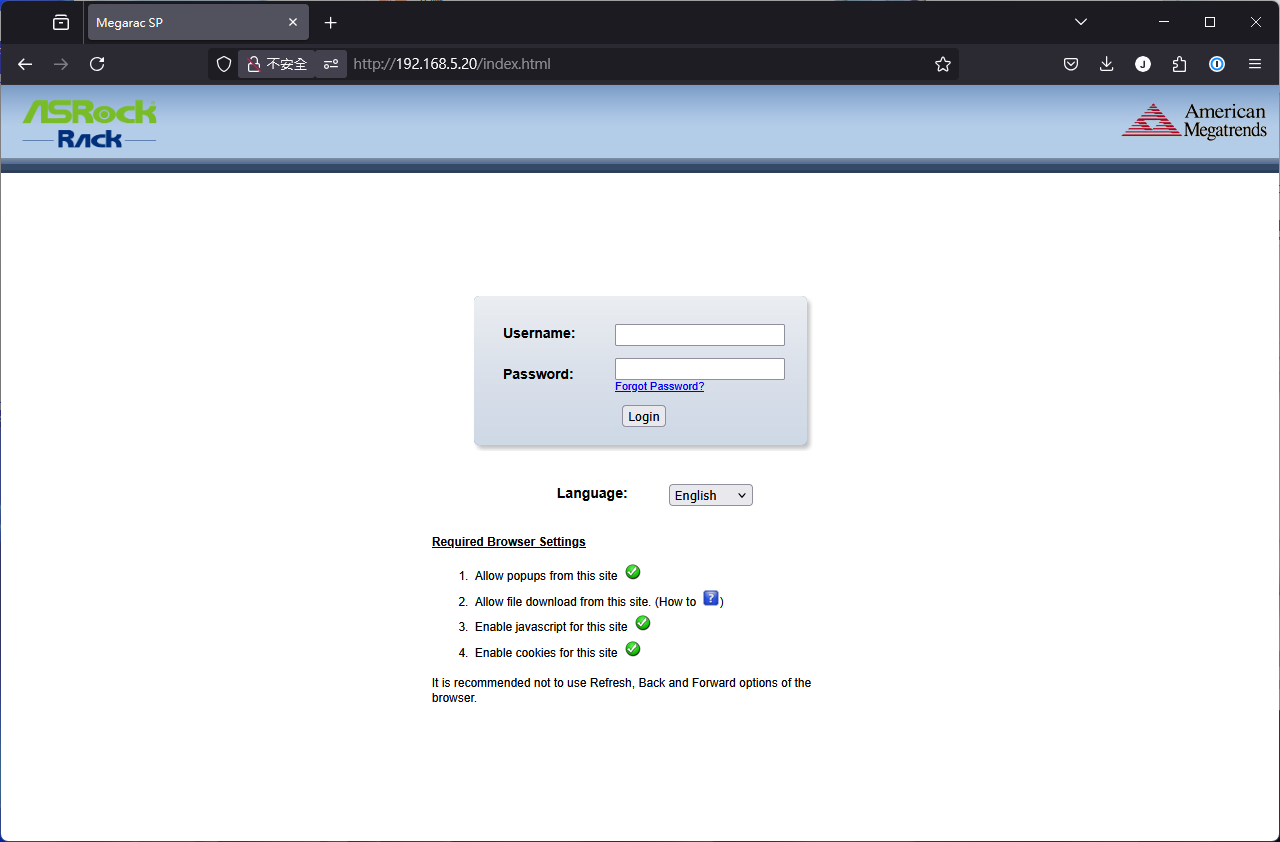Click the Password: label

click(x=538, y=374)
